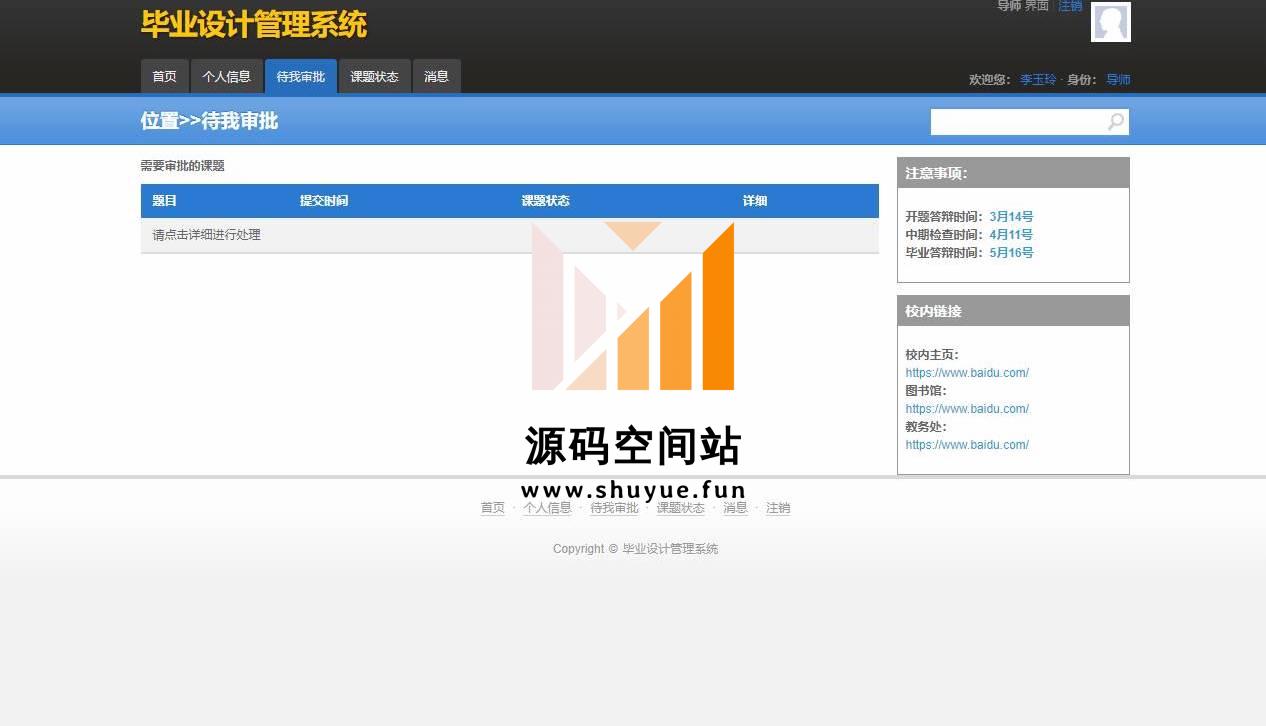Click the footer 注销 link
Viewport: 1266px width, 726px height.
pos(778,508)
